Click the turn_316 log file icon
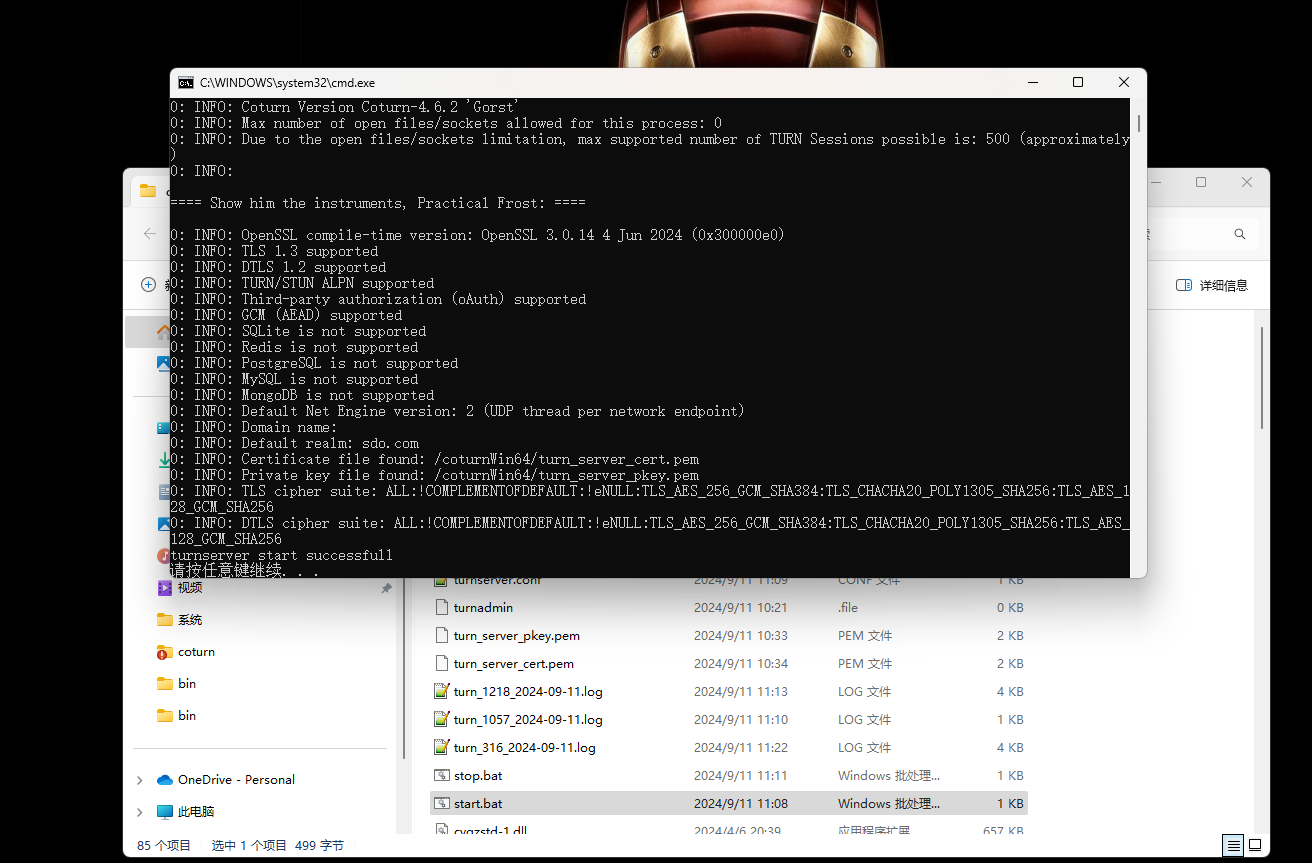The image size is (1312, 863). pyautogui.click(x=441, y=748)
